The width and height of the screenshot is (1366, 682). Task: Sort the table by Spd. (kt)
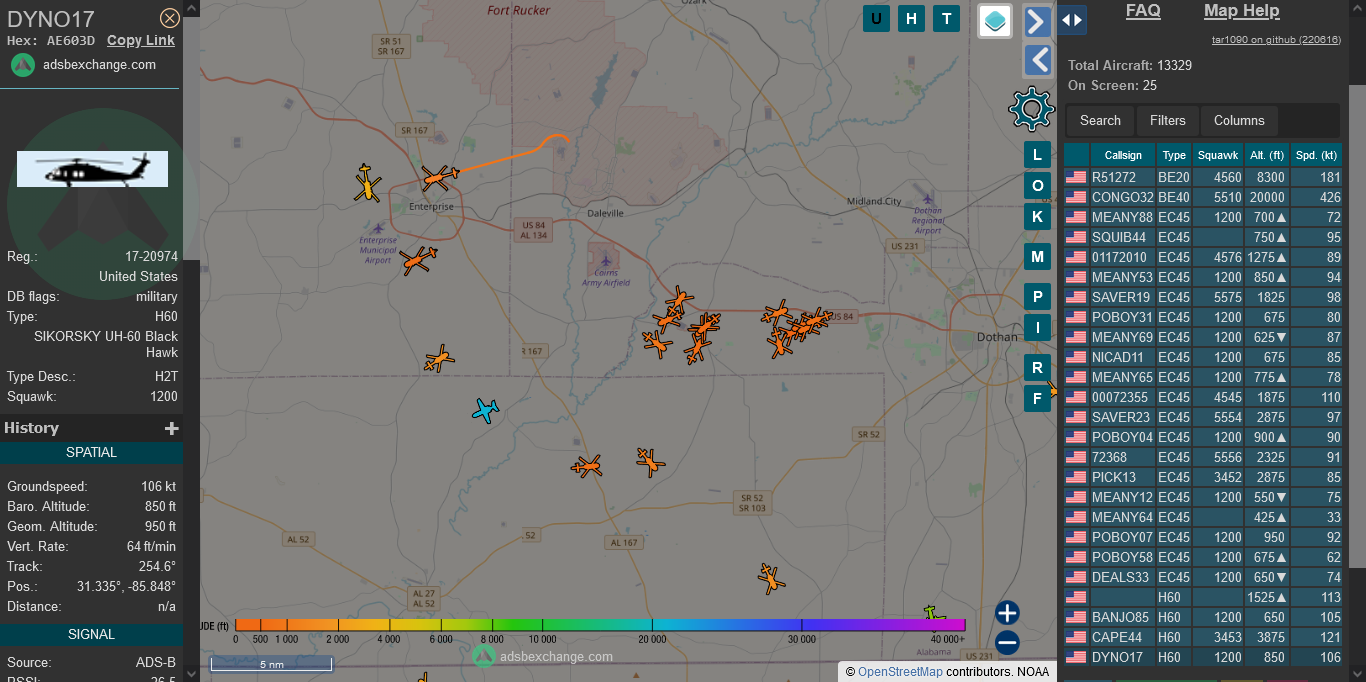pyautogui.click(x=1316, y=155)
